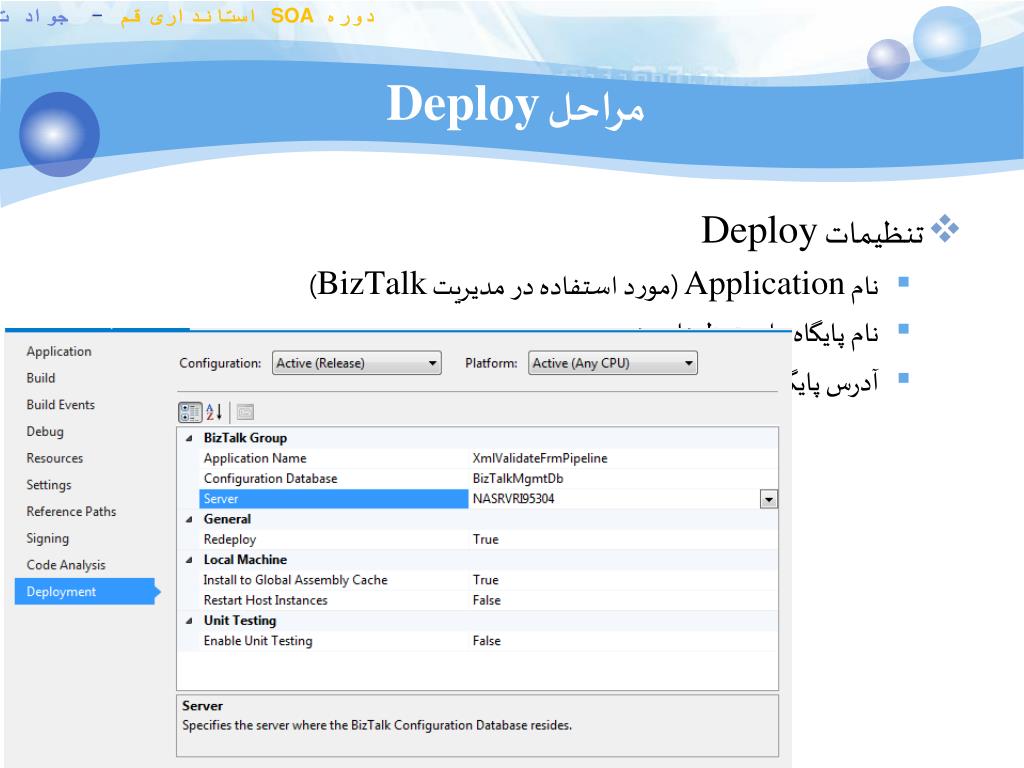Open the Build tab
Viewport: 1024px width, 768px height.
coord(40,378)
